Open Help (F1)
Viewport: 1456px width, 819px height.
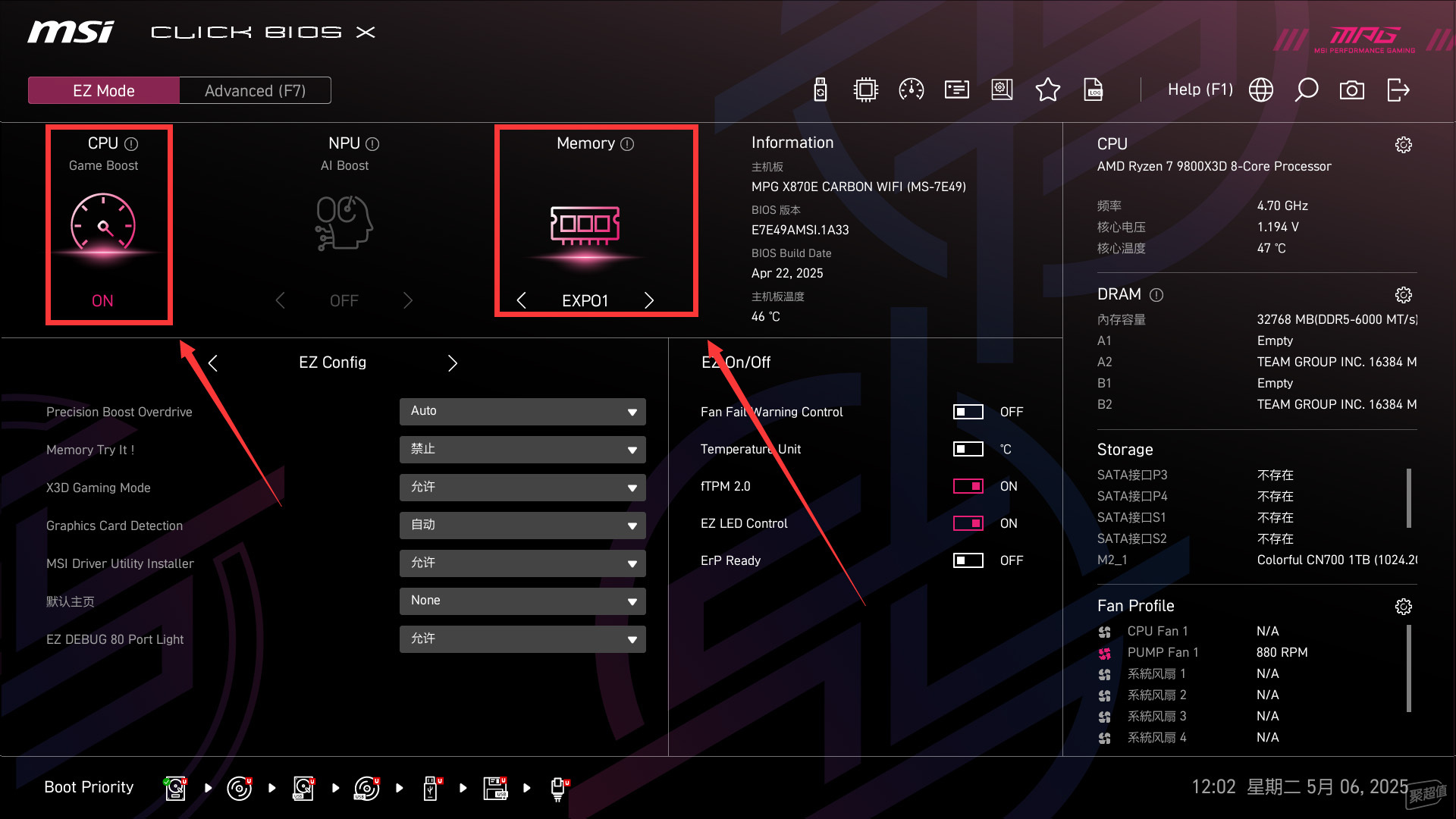(x=1200, y=89)
